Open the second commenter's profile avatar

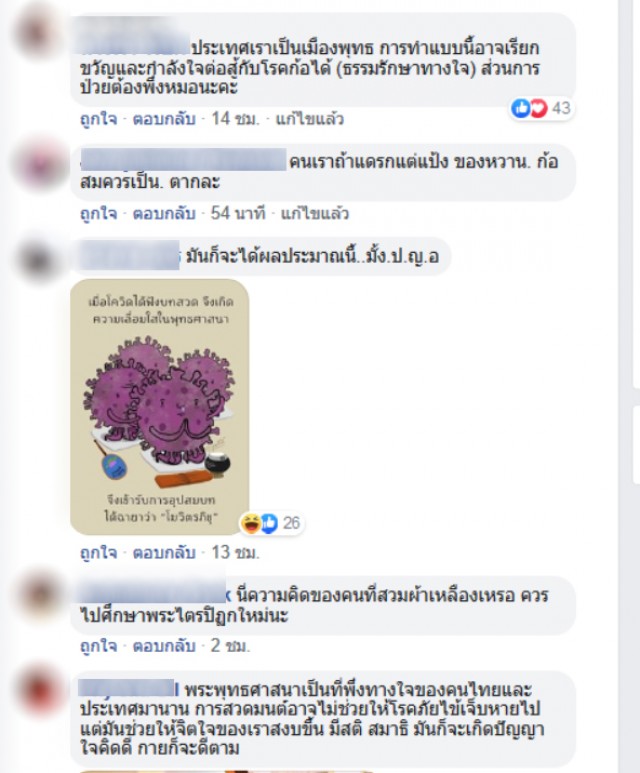[x=39, y=166]
